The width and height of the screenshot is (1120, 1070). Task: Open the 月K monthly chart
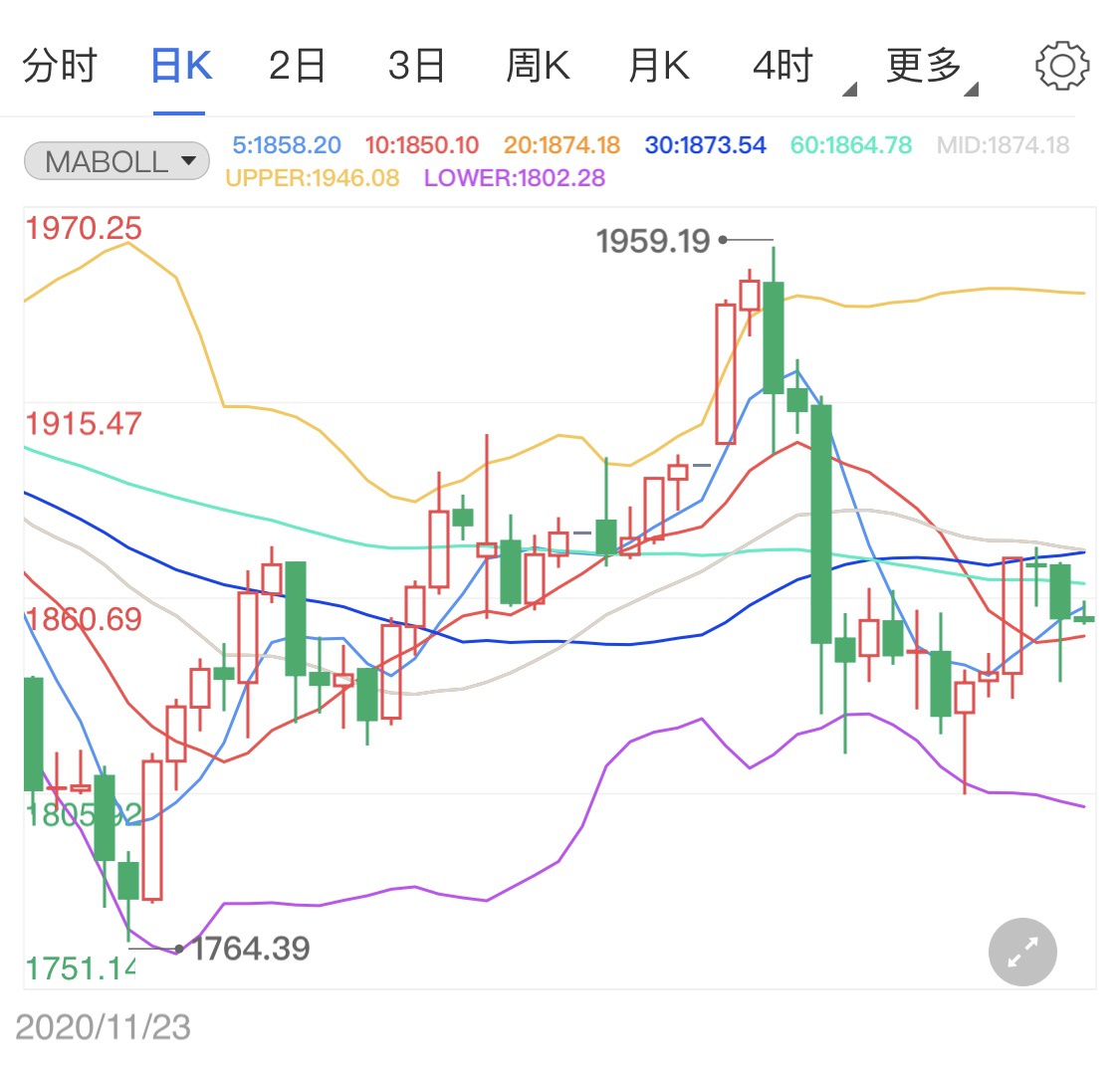pyautogui.click(x=658, y=67)
